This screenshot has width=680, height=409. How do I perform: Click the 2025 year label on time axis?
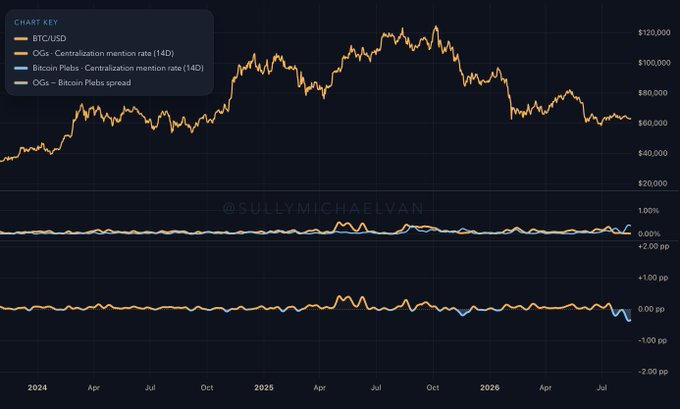[264, 388]
